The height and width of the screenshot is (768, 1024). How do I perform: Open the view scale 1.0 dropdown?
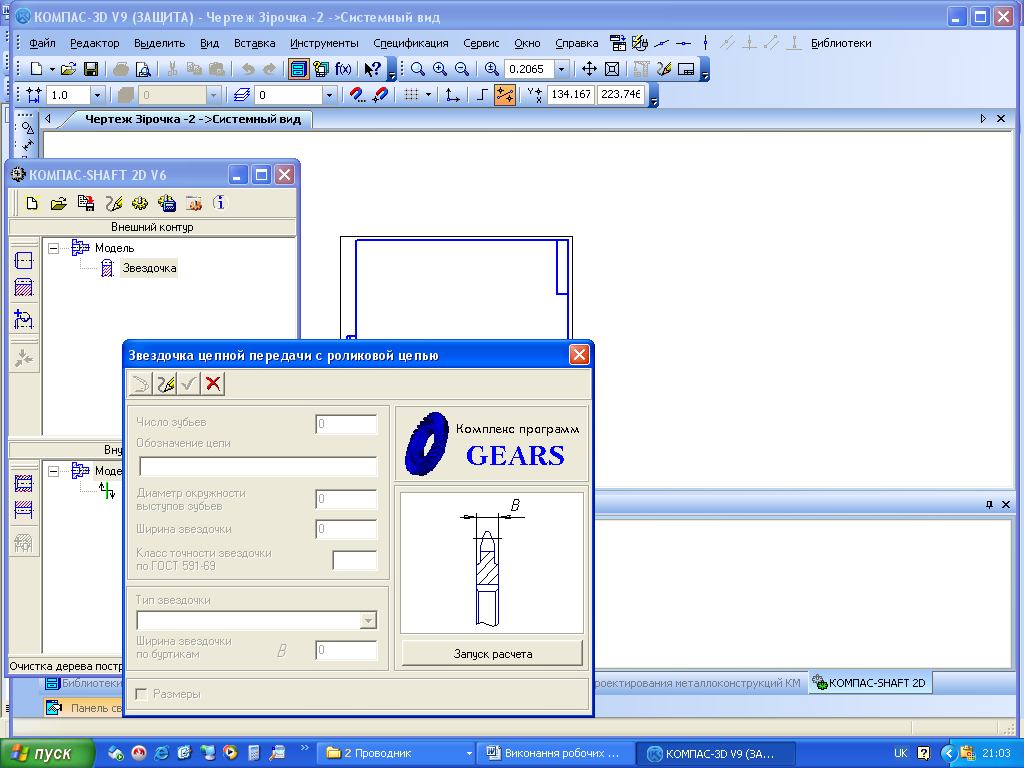(97, 95)
